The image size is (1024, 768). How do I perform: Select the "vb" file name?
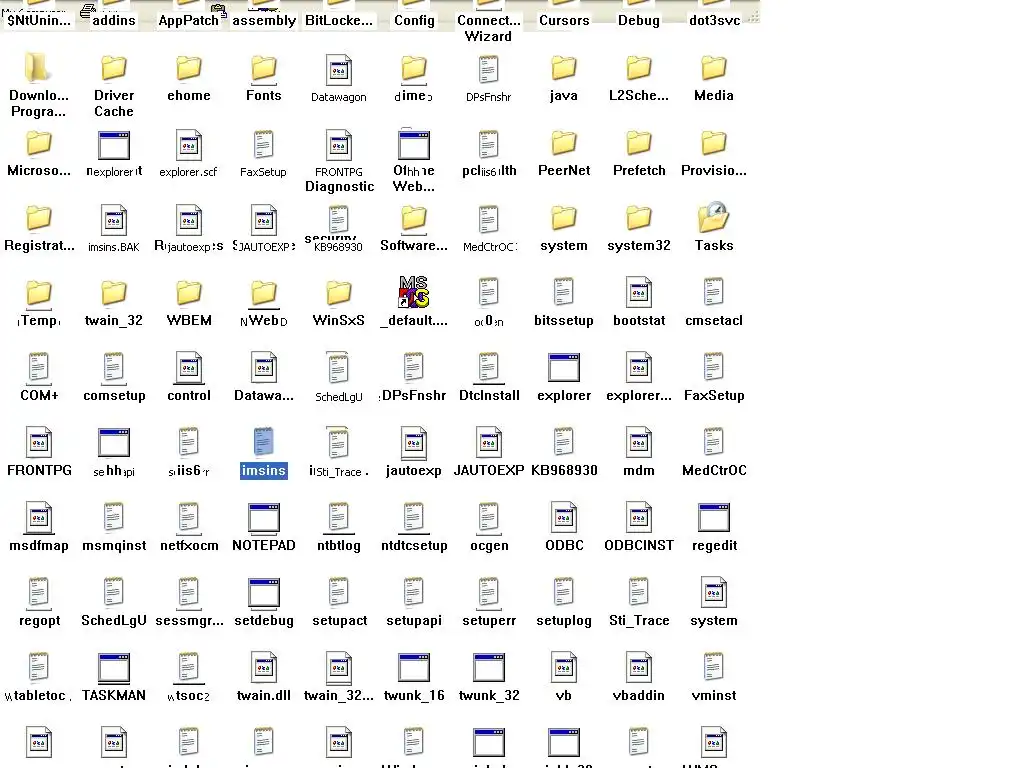pos(564,696)
